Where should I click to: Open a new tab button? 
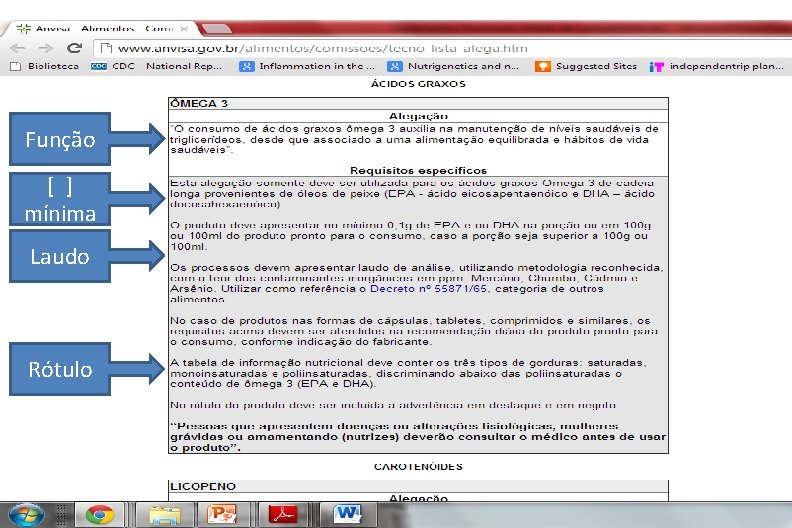[x=217, y=28]
